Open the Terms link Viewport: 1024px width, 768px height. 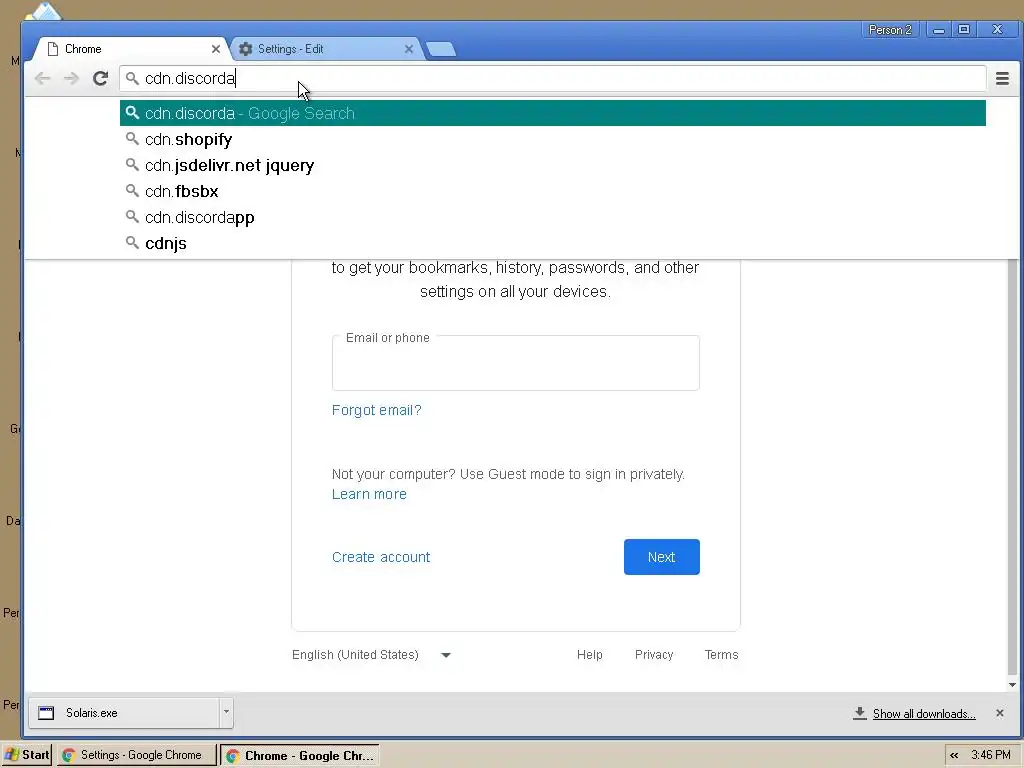pyautogui.click(x=722, y=655)
